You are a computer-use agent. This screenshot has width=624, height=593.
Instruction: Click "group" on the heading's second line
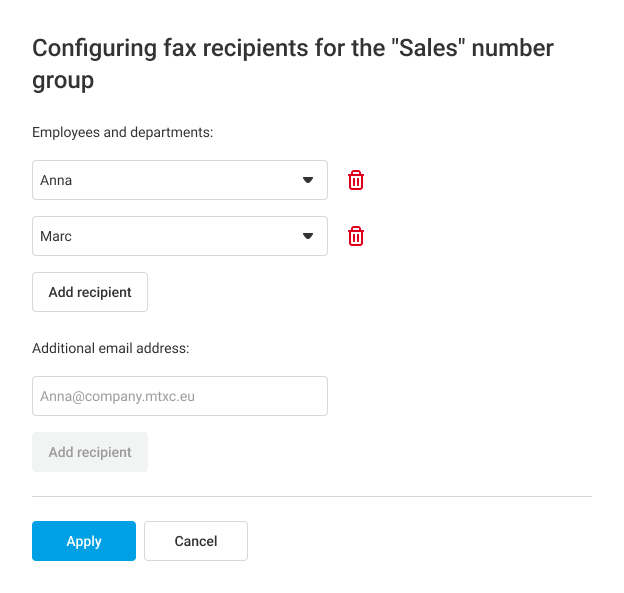(x=63, y=81)
